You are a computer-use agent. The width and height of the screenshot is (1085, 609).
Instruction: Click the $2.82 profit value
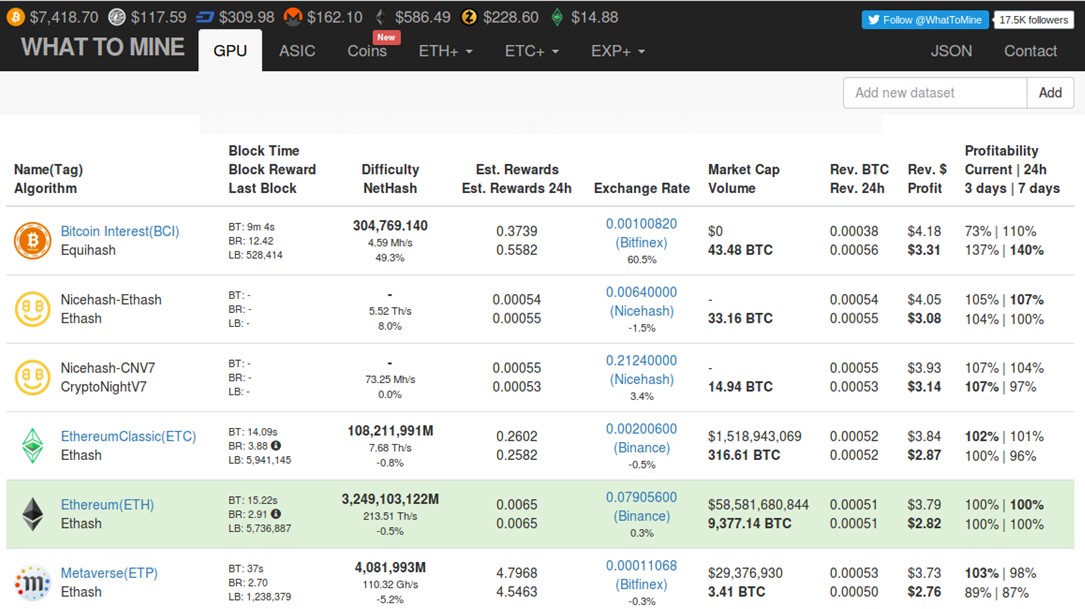[x=924, y=524]
